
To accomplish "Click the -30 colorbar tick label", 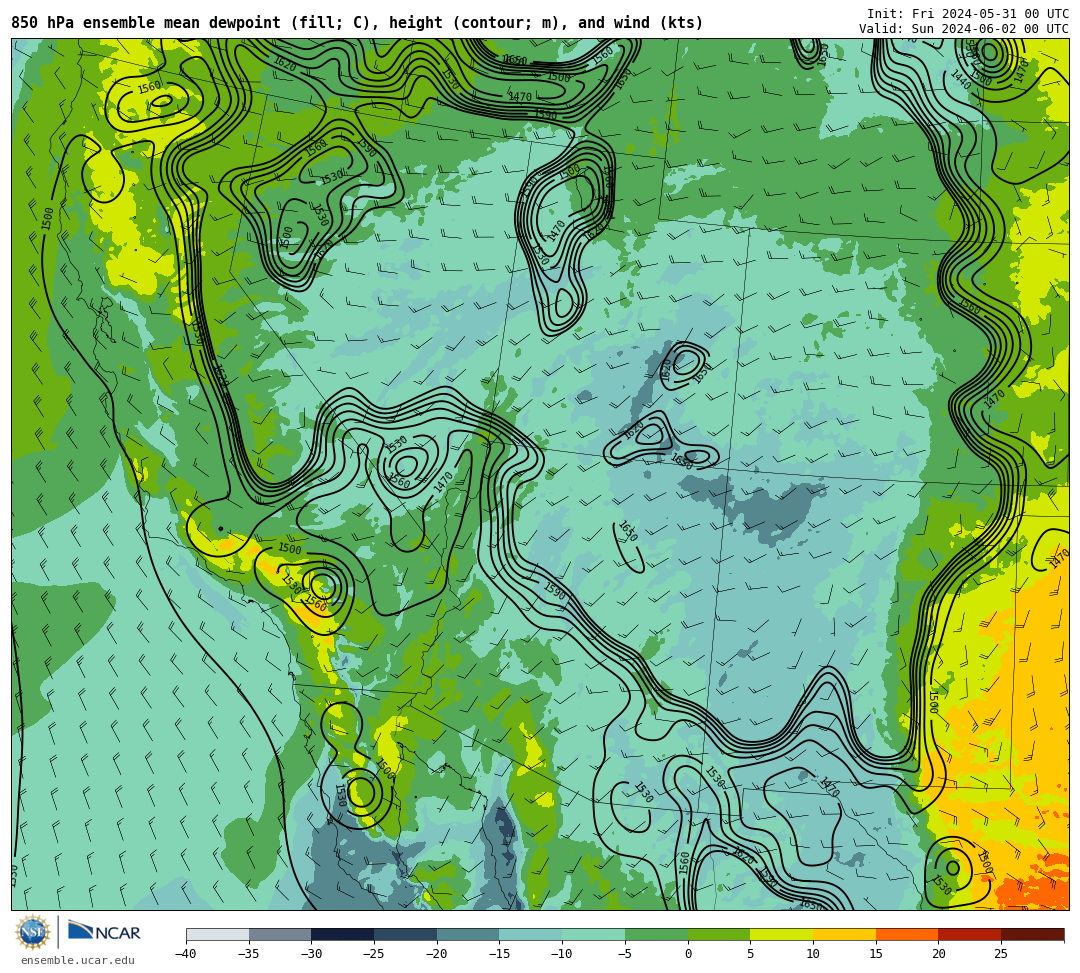I will 311,954.
